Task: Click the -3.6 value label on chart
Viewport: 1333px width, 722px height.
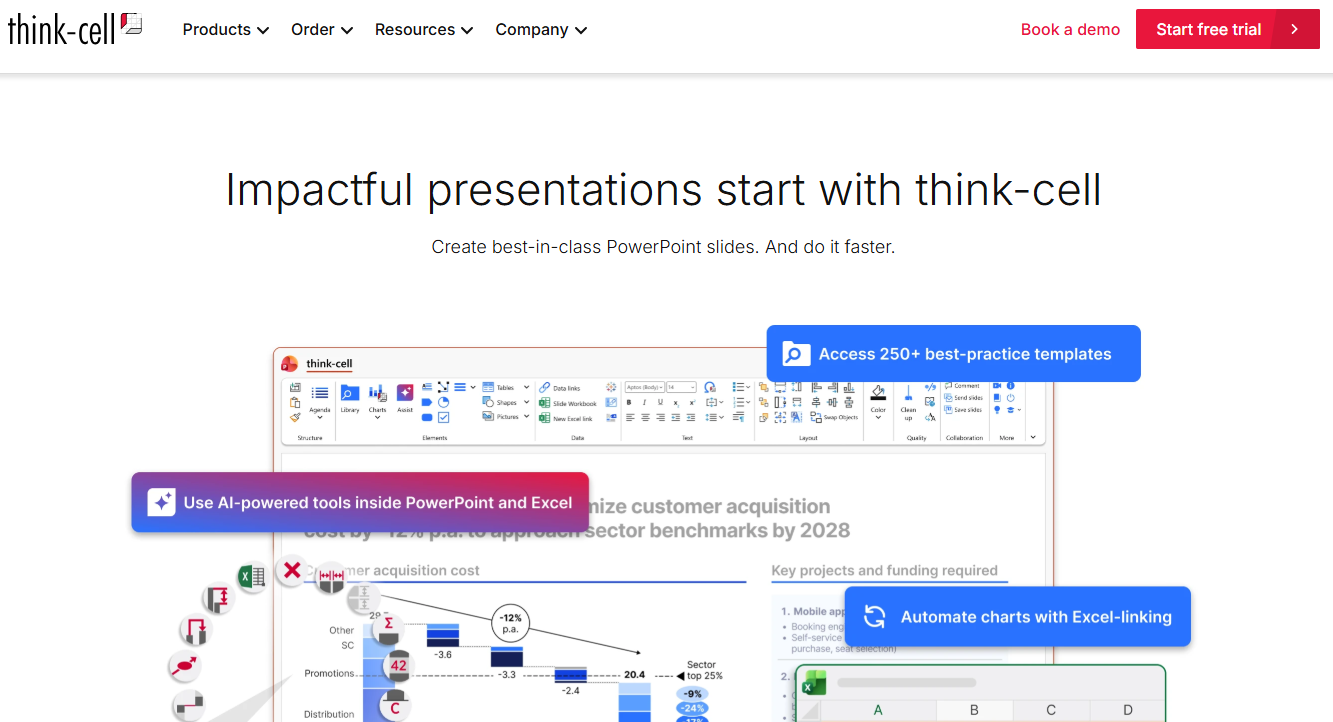Action: tap(443, 655)
